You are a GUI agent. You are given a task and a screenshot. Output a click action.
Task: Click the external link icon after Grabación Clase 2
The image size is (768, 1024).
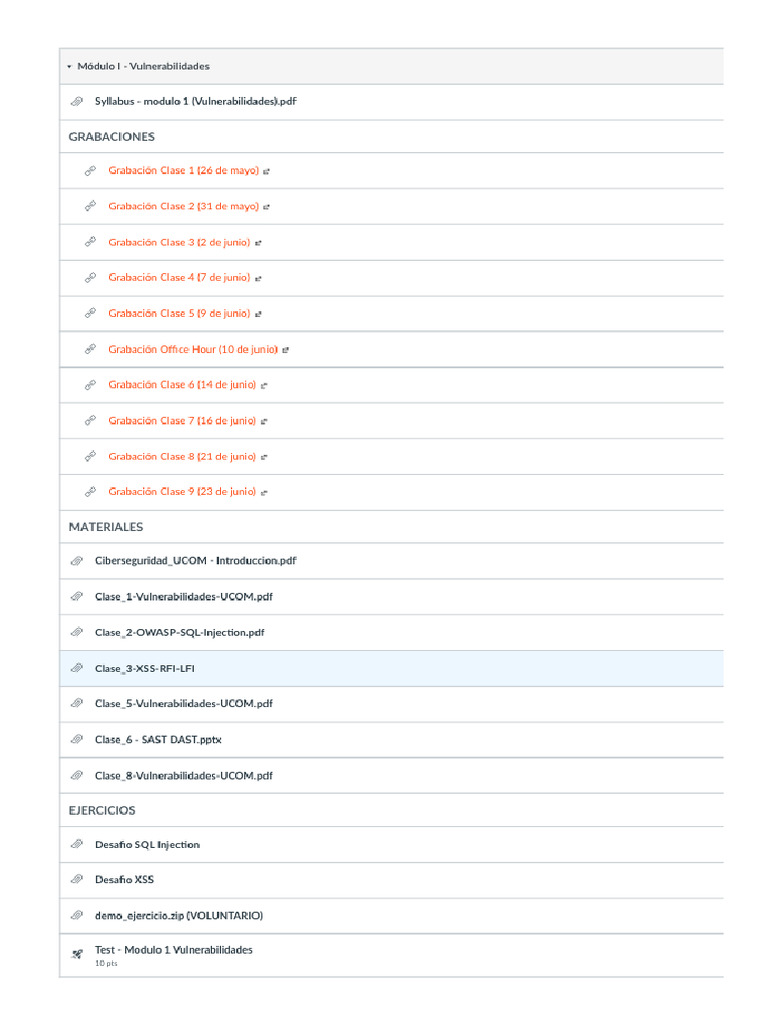click(267, 207)
